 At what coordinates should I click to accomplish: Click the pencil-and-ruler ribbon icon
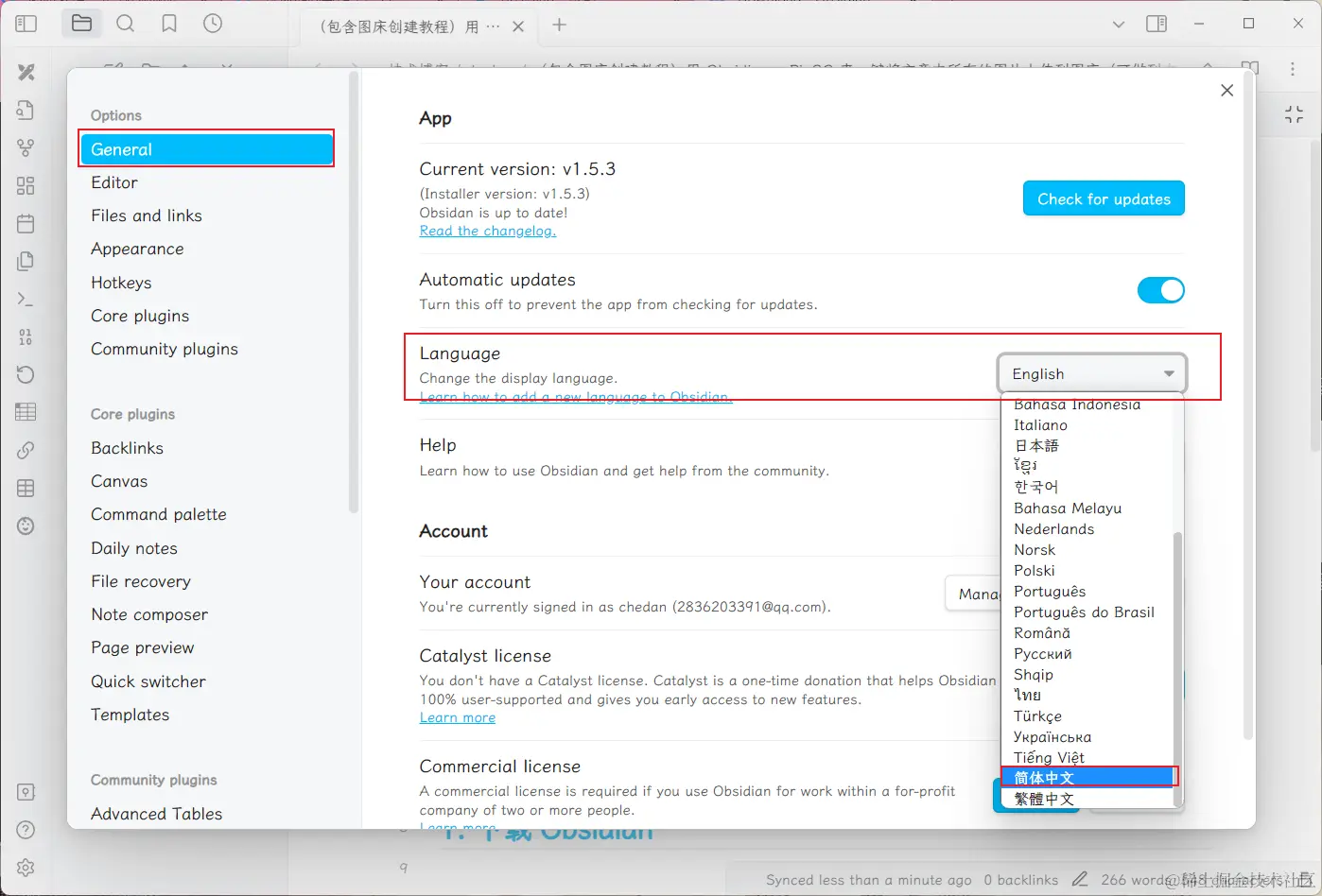pos(26,72)
